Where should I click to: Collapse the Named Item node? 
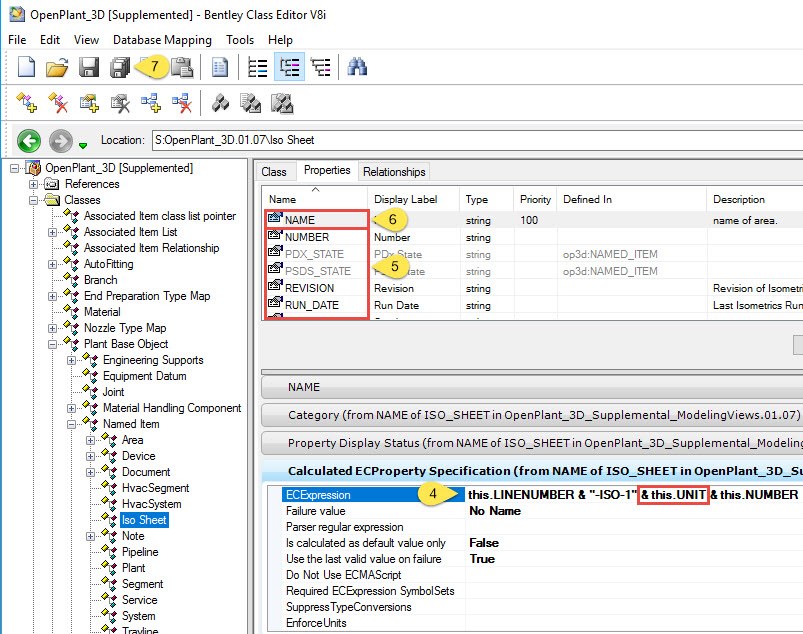pos(71,424)
